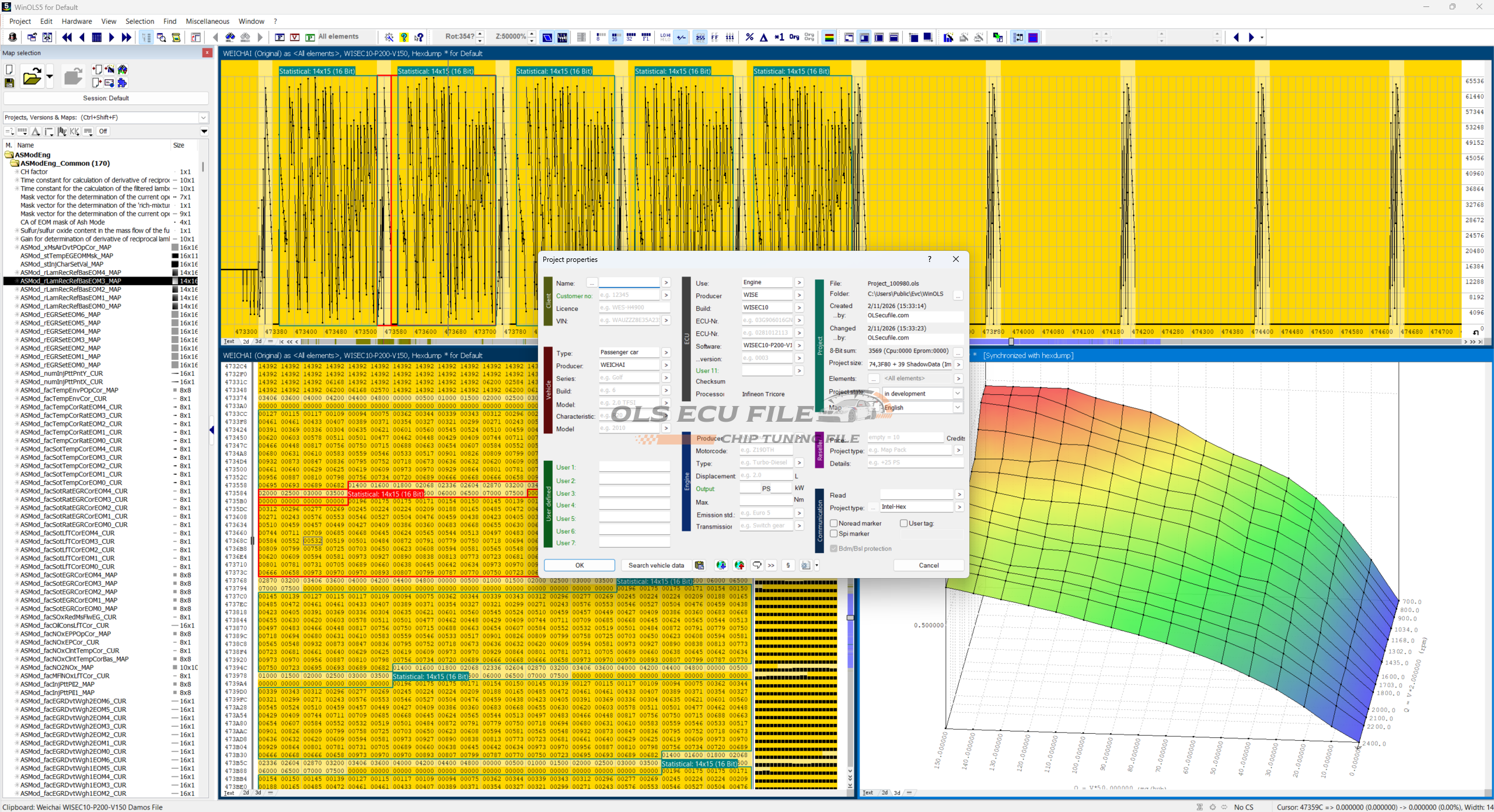Click the LoHi byte order icon
Screen dimensions: 1494x812
coord(665,37)
